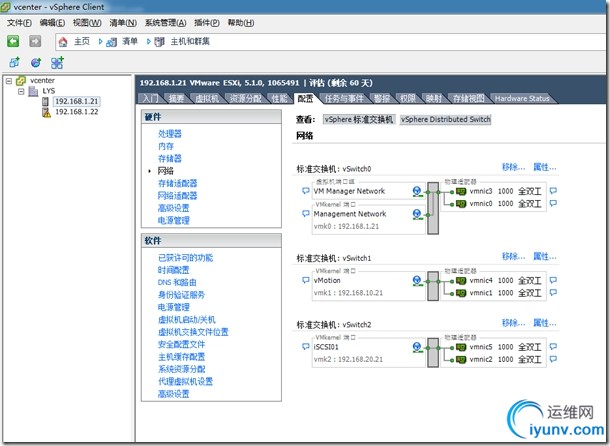Click the port icon for Management Network
Screen dimensions: 610x446
(417, 214)
